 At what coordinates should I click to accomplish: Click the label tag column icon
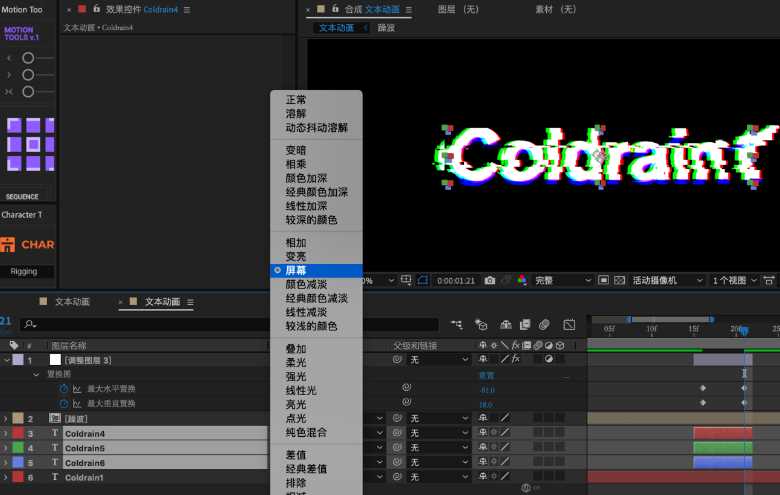click(14, 345)
